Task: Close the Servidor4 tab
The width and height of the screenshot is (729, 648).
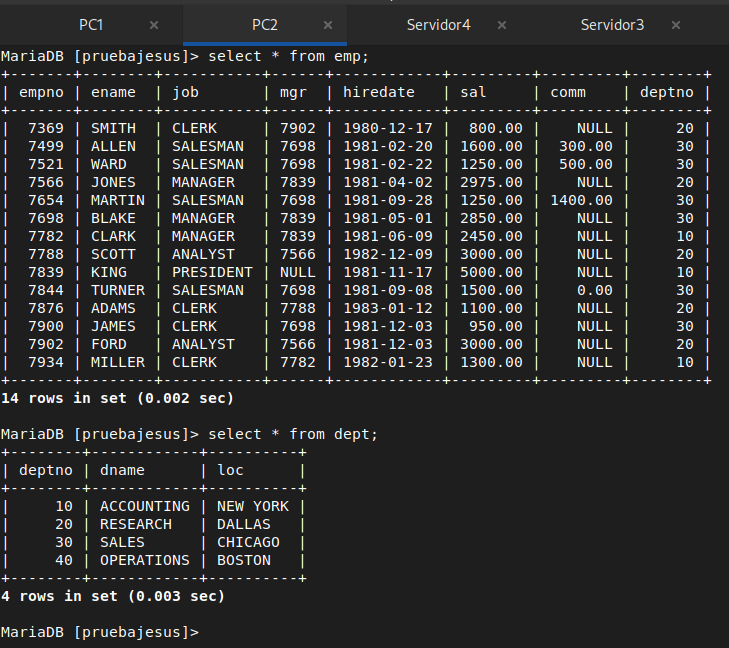Action: point(502,25)
